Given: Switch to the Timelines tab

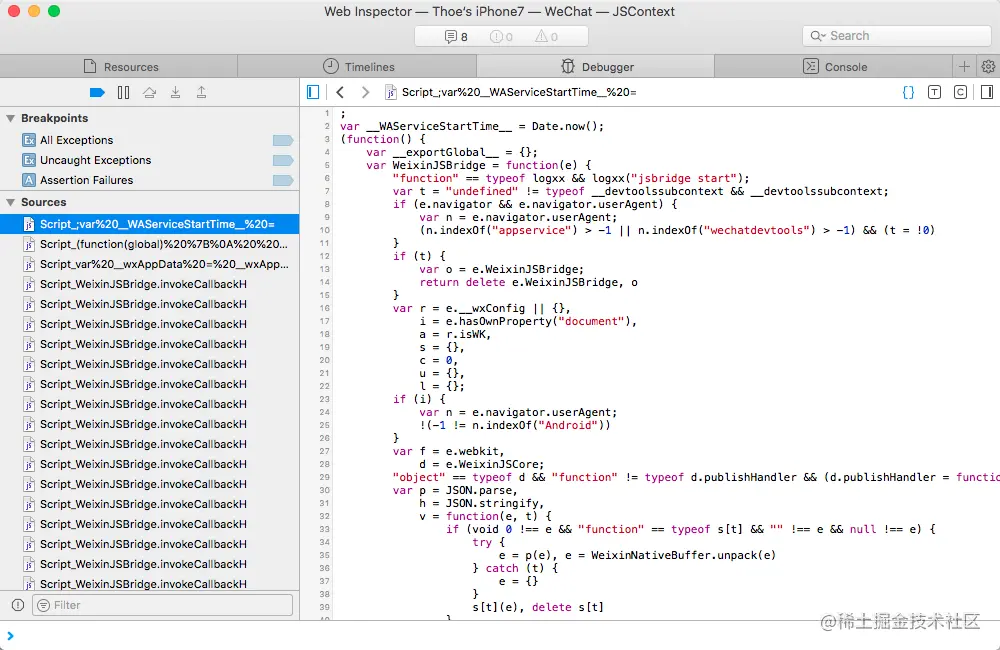Looking at the screenshot, I should pos(358,67).
